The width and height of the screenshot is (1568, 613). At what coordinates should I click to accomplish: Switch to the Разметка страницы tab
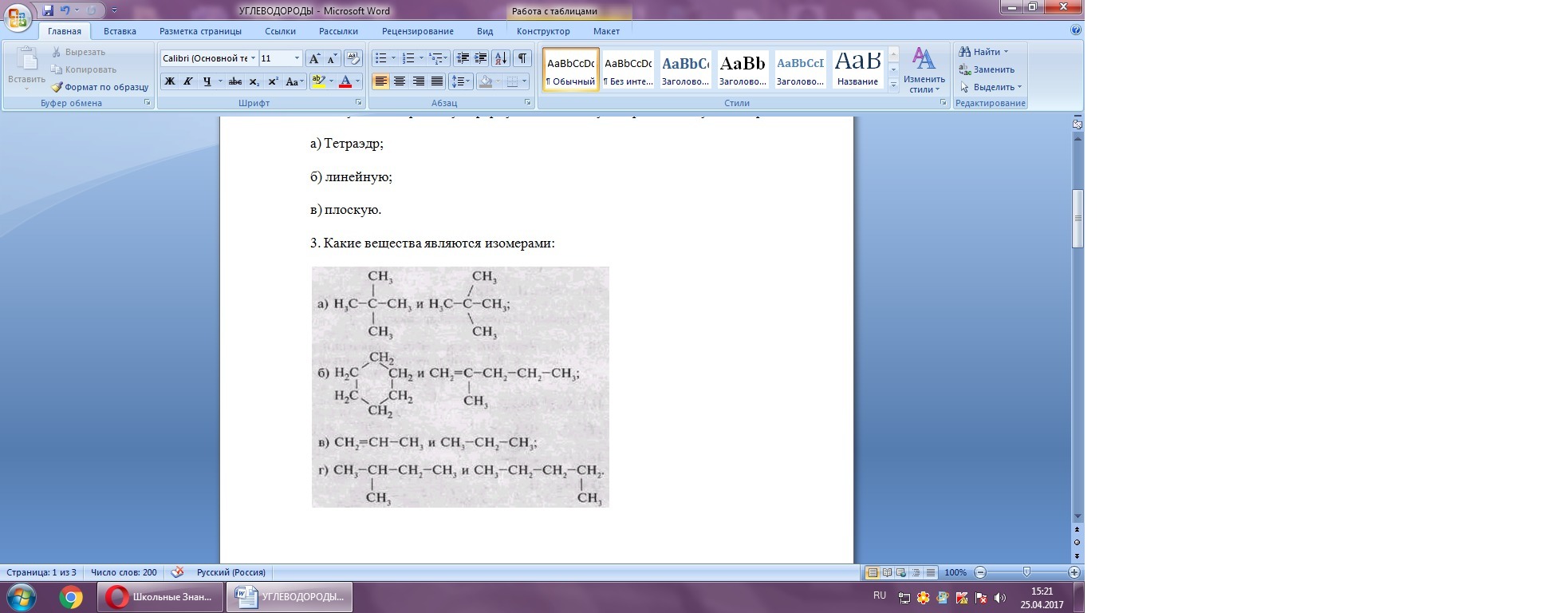click(200, 31)
